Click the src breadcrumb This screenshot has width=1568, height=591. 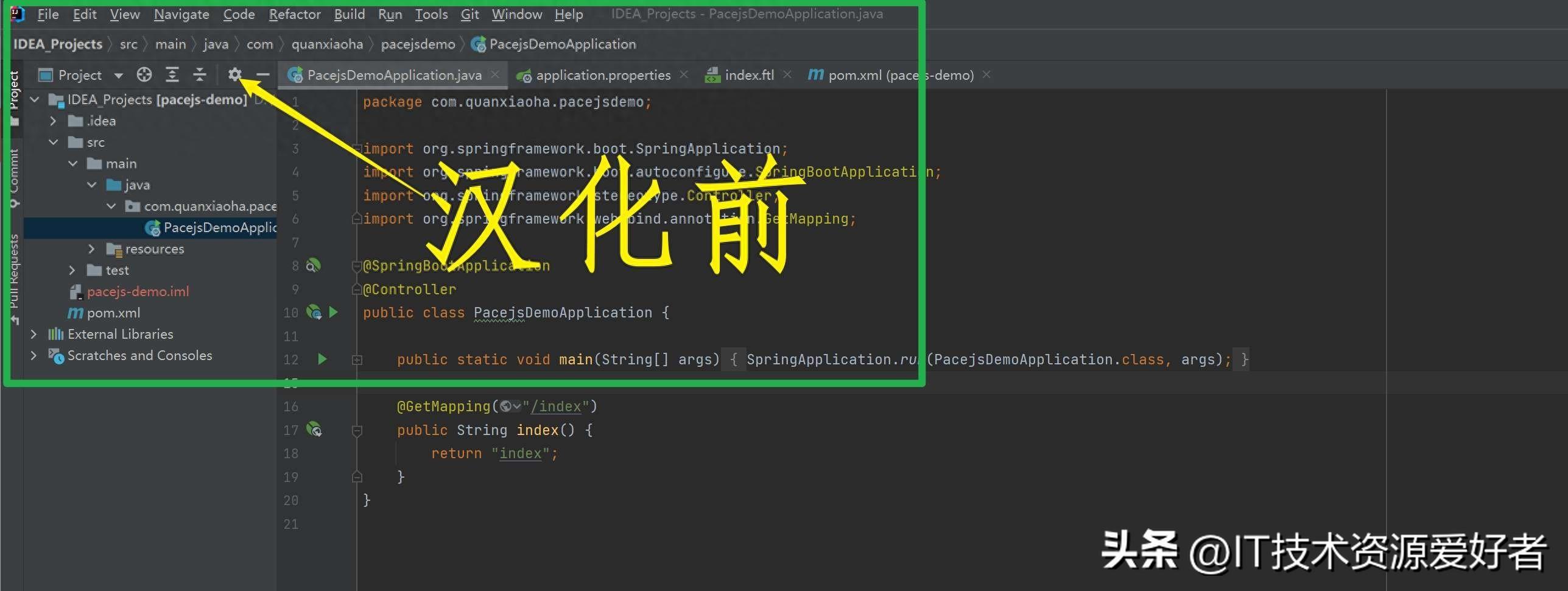128,44
